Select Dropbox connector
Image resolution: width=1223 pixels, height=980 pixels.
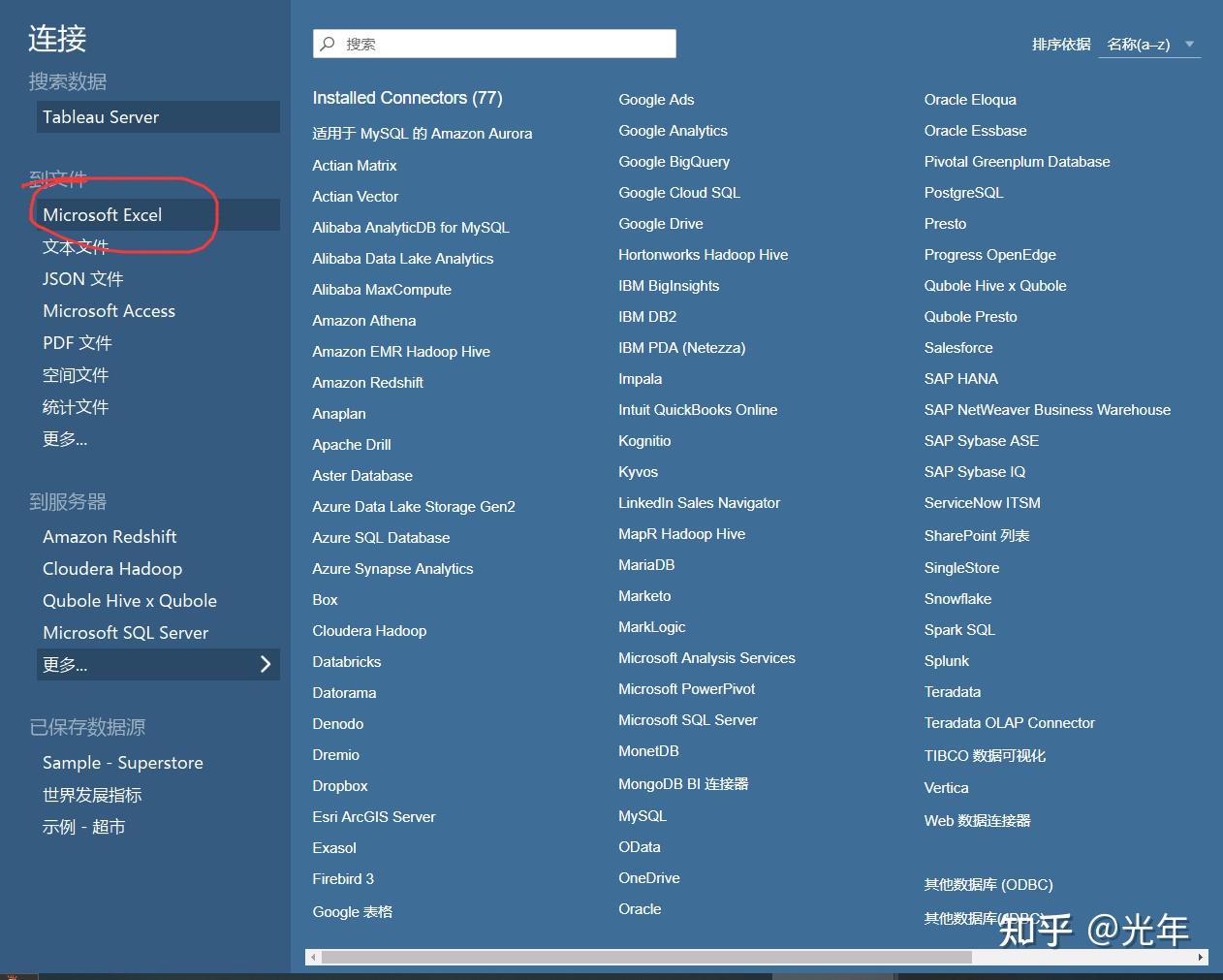pyautogui.click(x=340, y=786)
